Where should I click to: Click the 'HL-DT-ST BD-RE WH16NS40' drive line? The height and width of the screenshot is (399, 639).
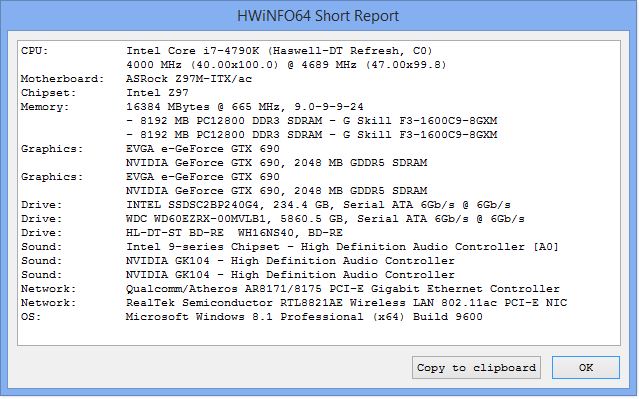click(x=234, y=233)
